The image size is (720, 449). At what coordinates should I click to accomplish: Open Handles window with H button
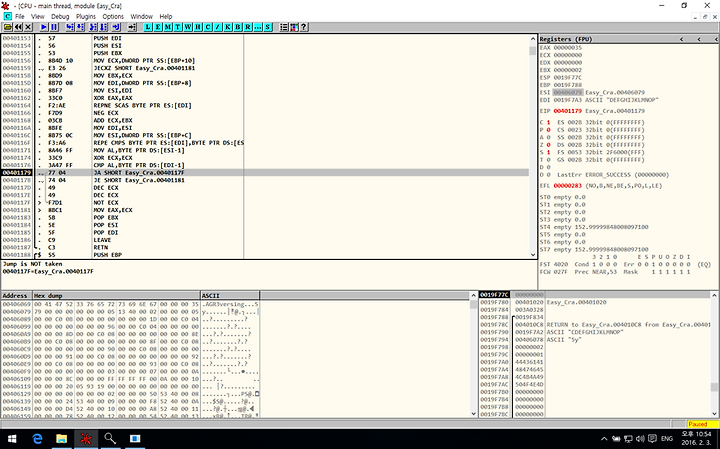click(198, 27)
